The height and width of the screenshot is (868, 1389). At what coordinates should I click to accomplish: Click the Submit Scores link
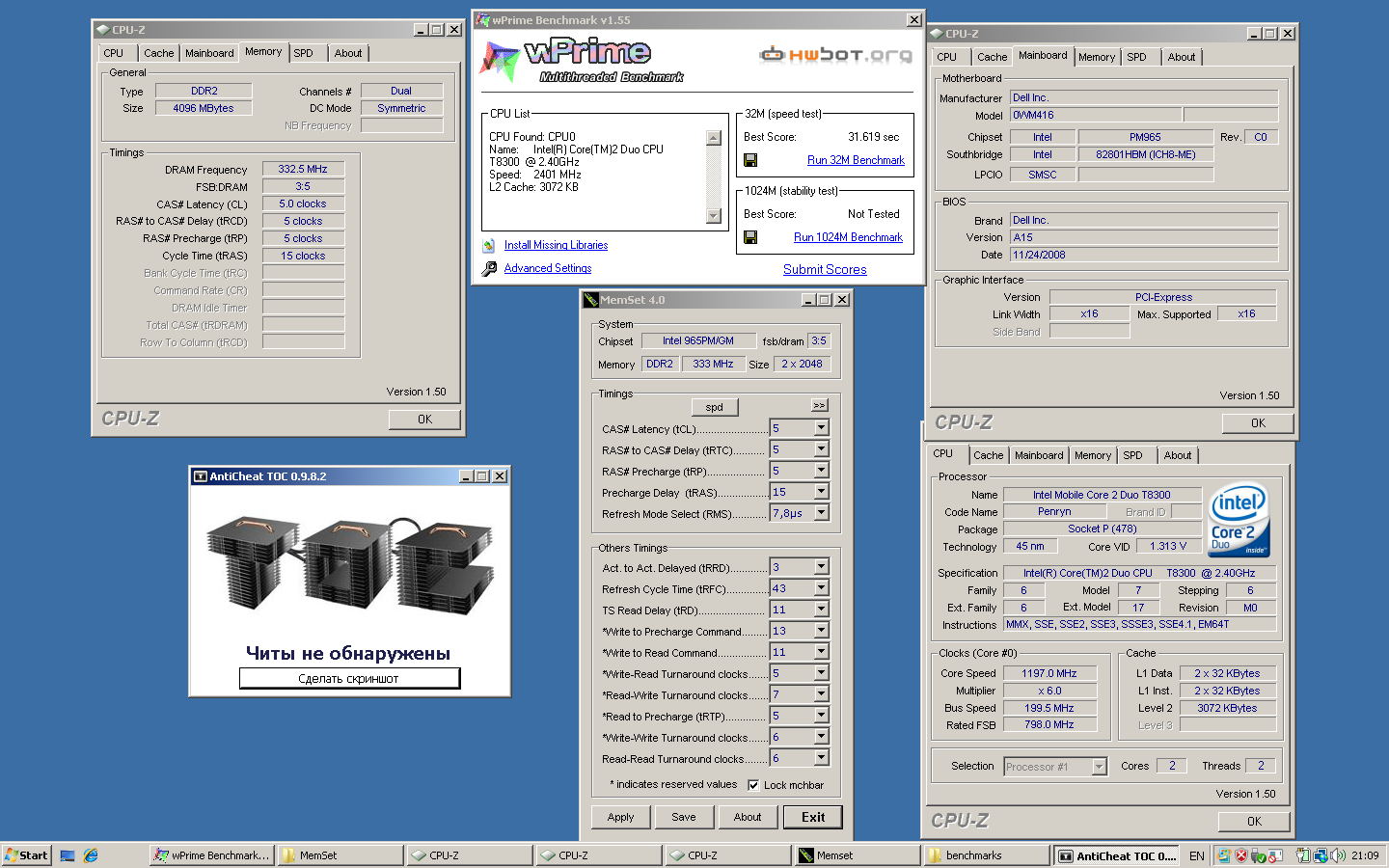pos(825,270)
